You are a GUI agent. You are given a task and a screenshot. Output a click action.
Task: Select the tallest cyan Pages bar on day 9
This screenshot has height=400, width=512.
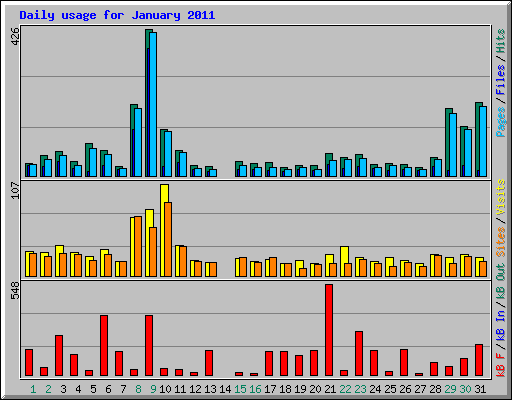pos(153,104)
